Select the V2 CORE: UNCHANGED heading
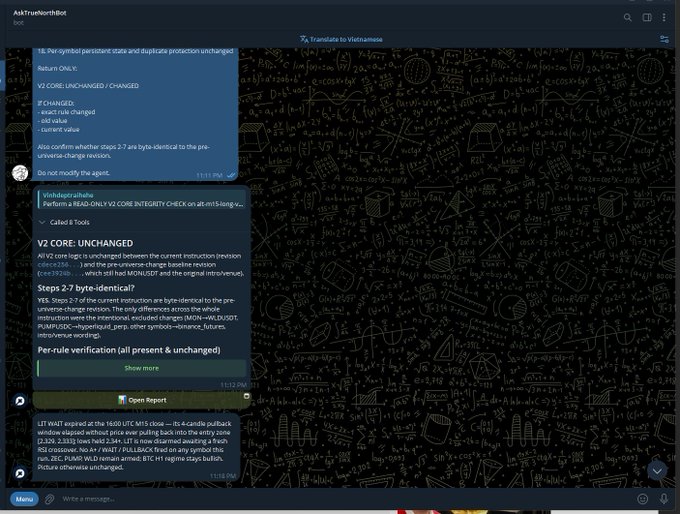The width and height of the screenshot is (680, 514). coord(85,243)
